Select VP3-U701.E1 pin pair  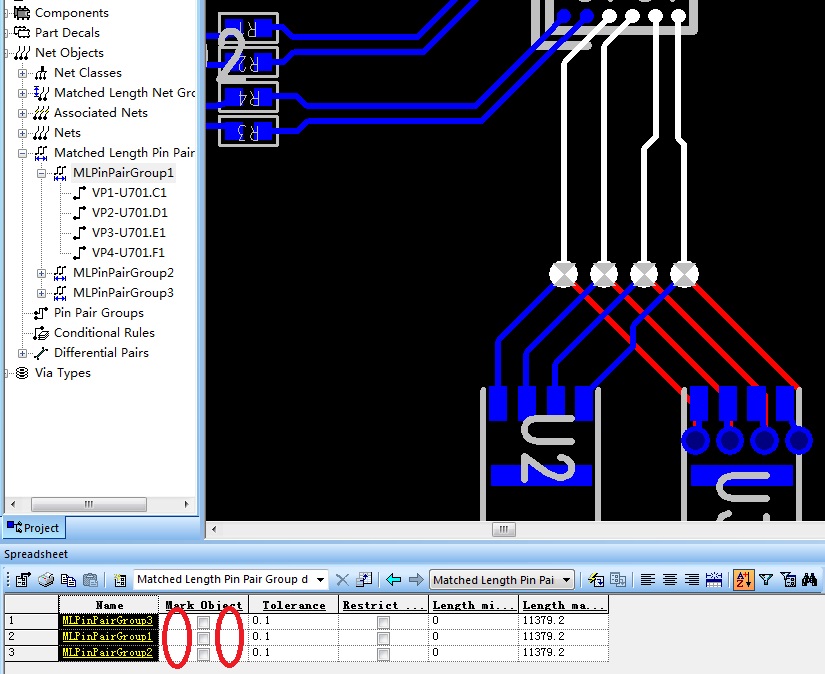pyautogui.click(x=128, y=233)
